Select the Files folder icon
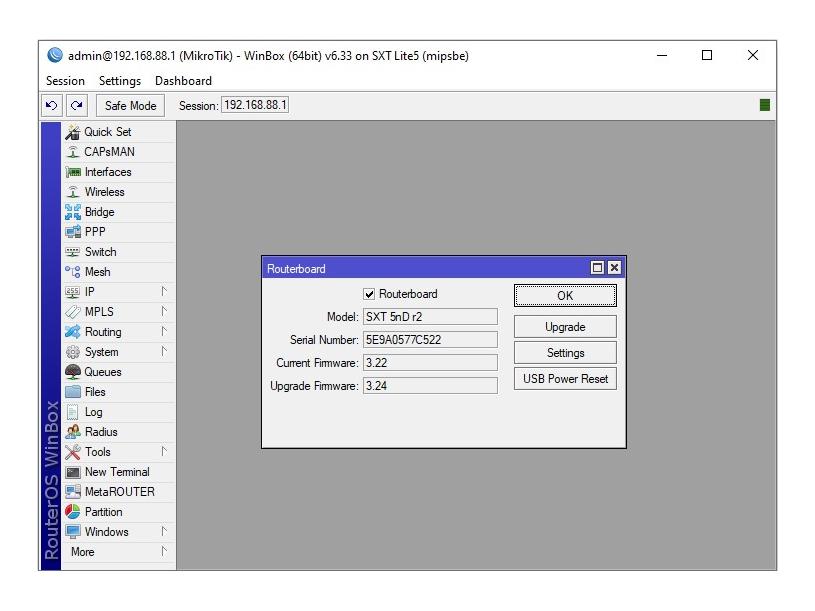The height and width of the screenshot is (611, 815). (73, 392)
